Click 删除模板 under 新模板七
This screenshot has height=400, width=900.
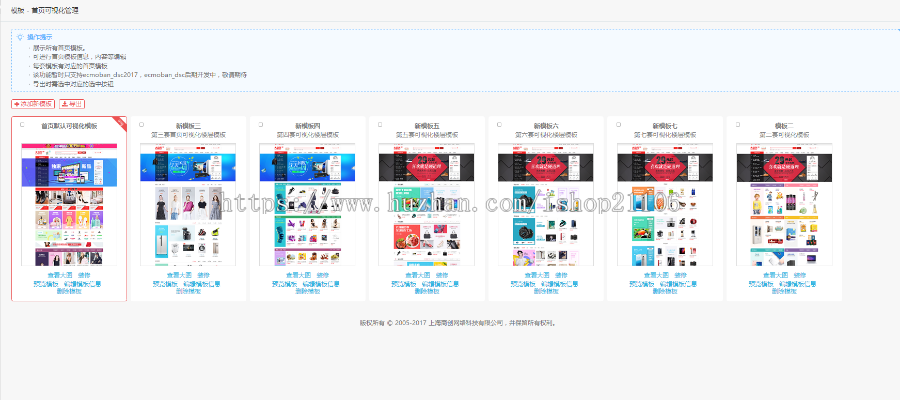coord(665,291)
